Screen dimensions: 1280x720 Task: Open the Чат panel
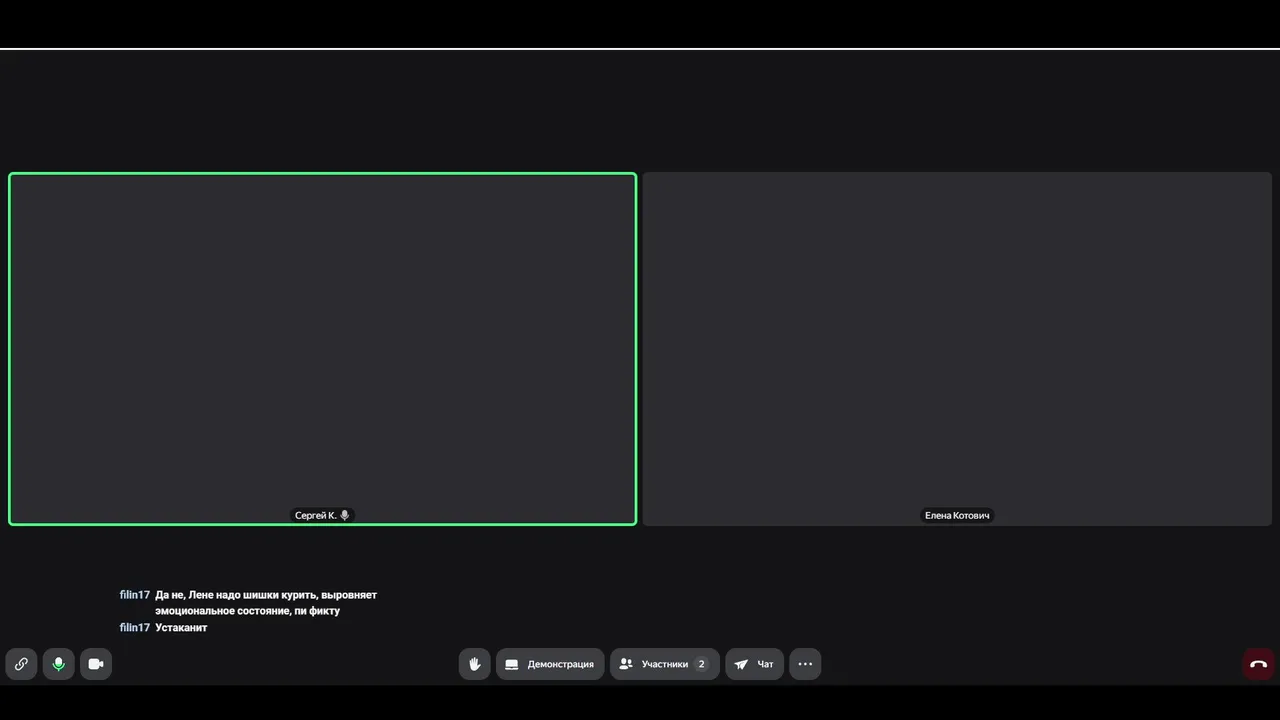pos(754,664)
